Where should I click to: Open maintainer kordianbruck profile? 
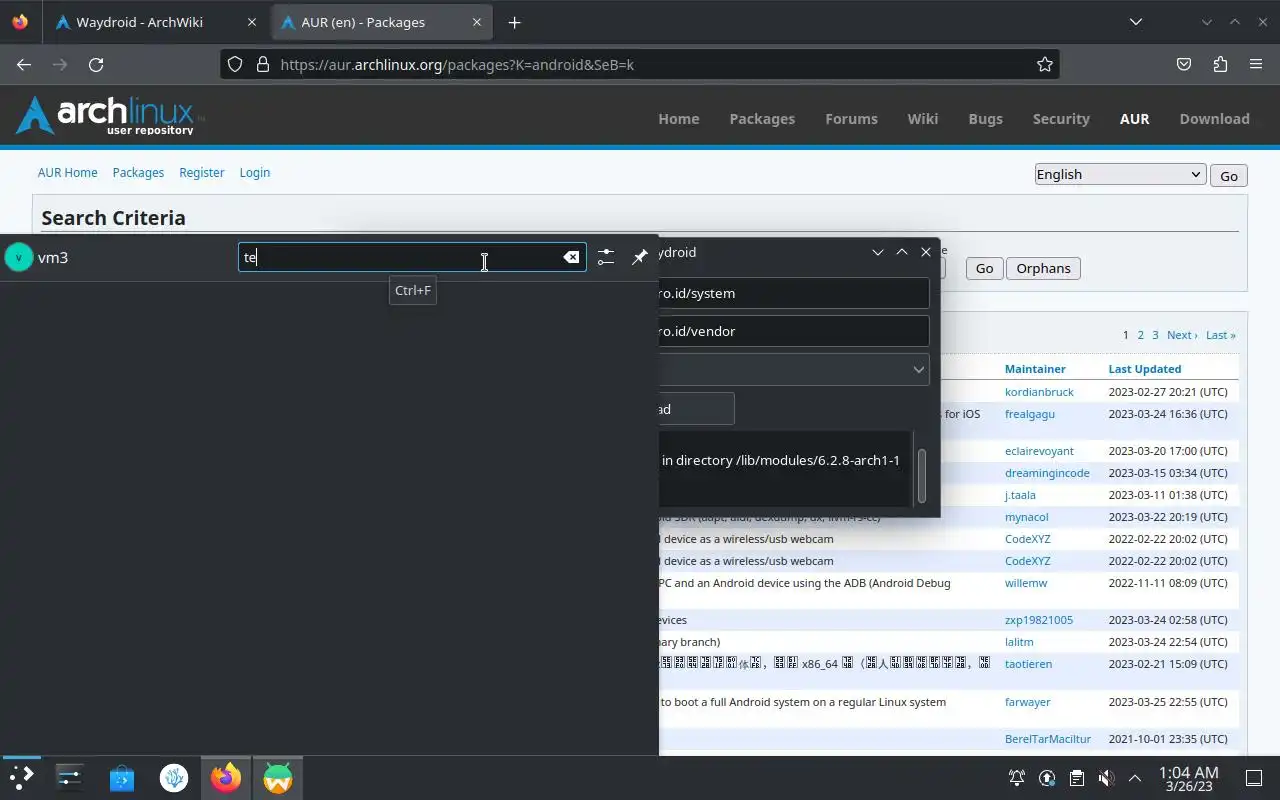click(x=1039, y=392)
